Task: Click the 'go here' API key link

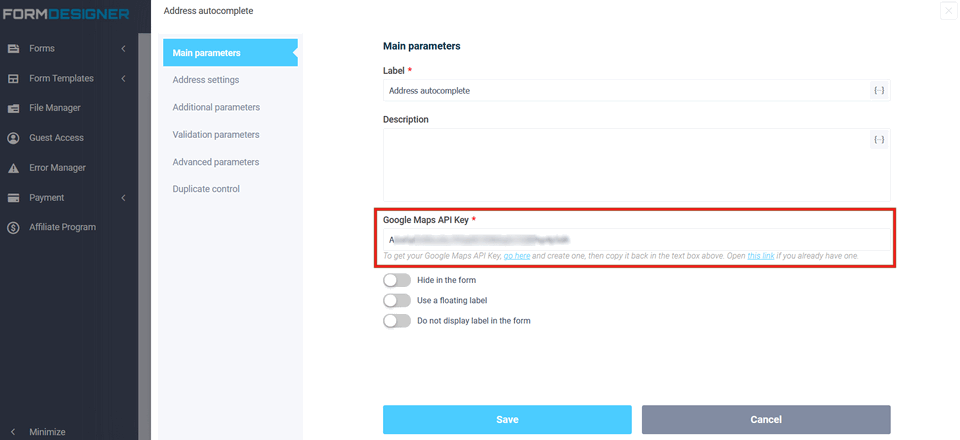Action: click(x=517, y=257)
